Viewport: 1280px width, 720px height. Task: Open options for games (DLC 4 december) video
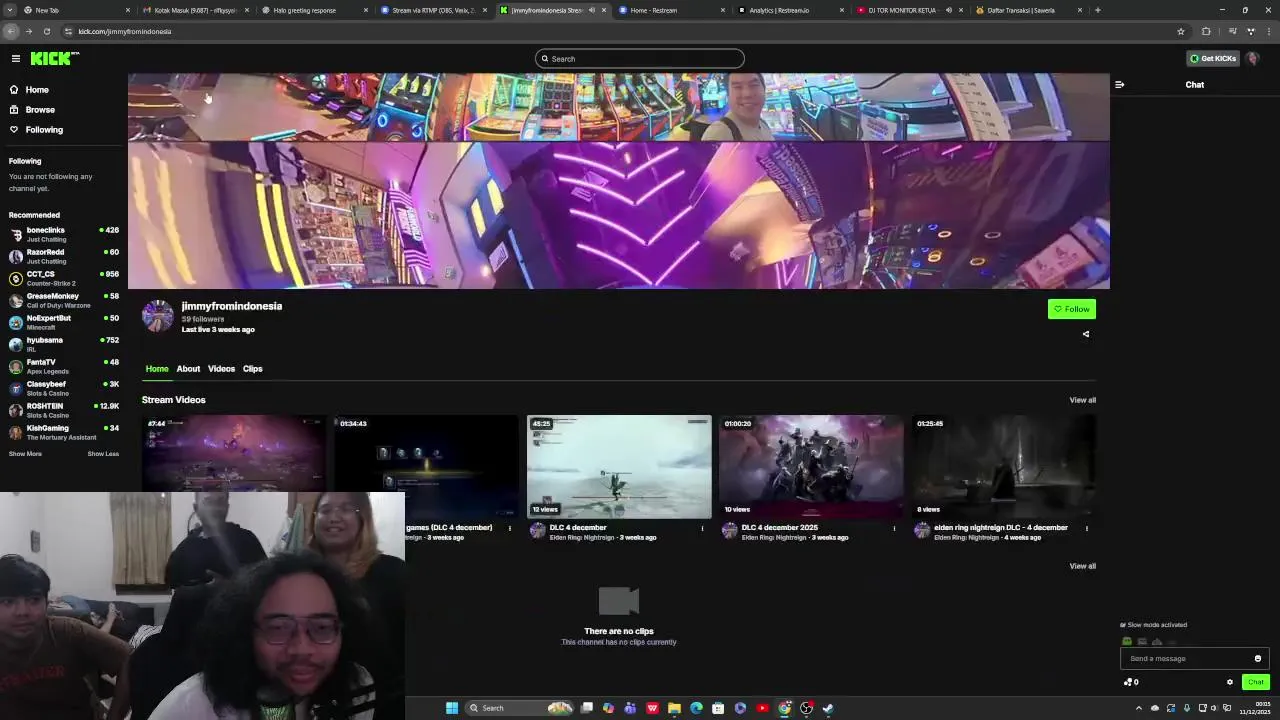pos(510,528)
